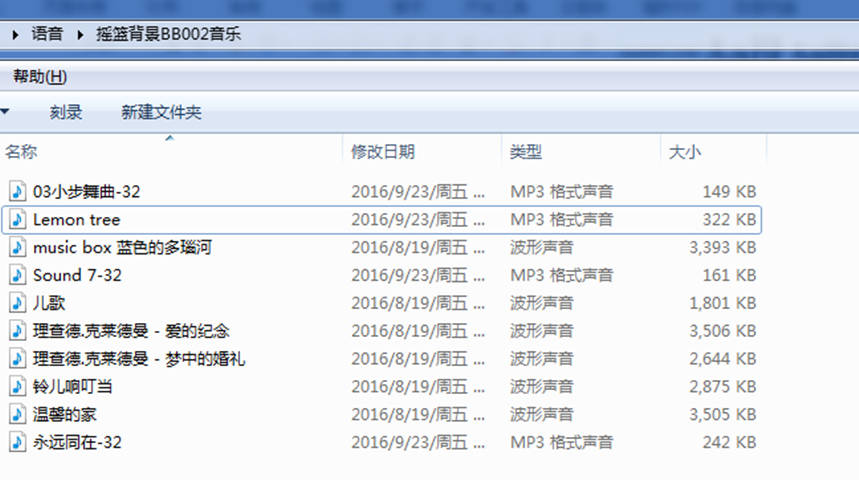859x480 pixels.
Task: Click audio icon of 03小步舞曲-32
Action: pos(18,192)
